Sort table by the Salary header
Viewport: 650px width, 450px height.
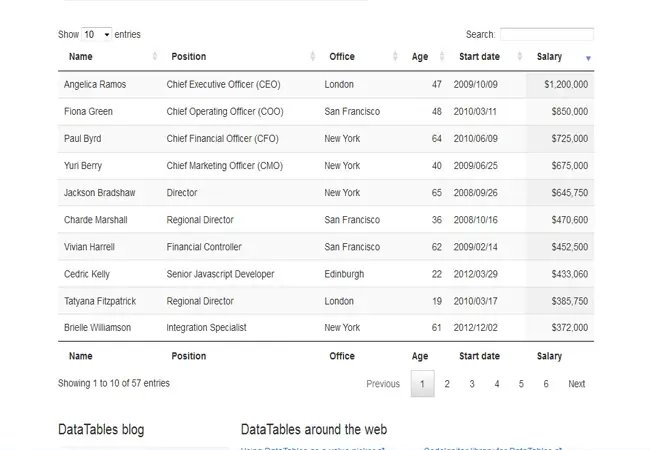tap(549, 57)
